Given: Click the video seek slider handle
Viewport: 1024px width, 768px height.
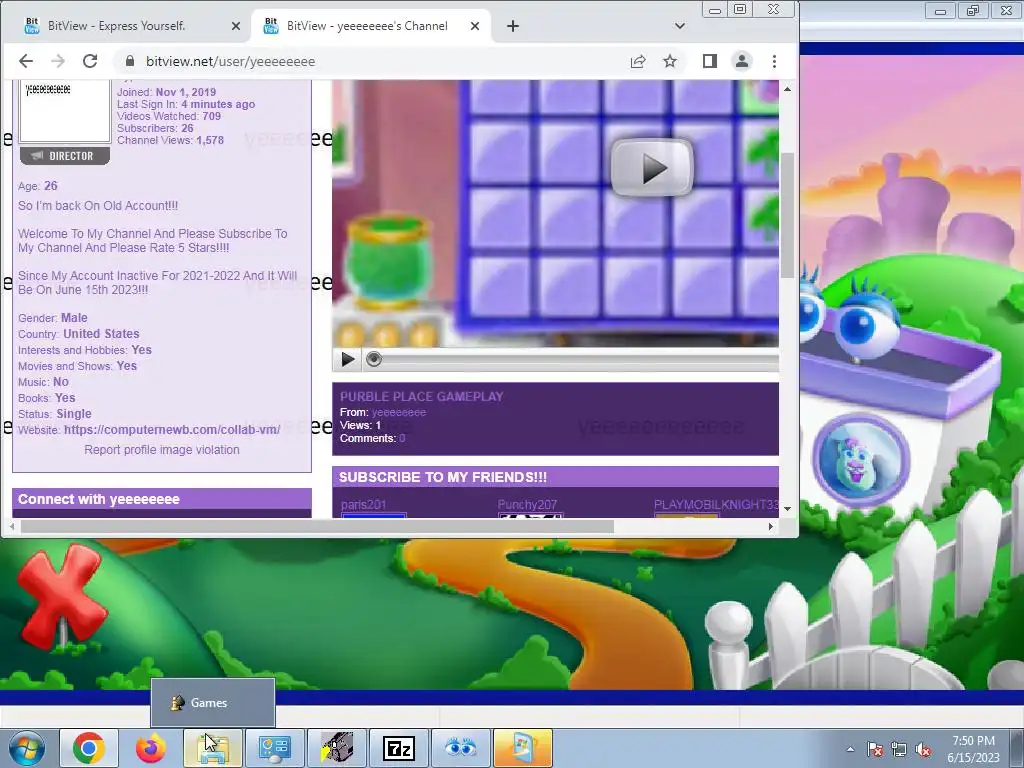Looking at the screenshot, I should point(374,359).
